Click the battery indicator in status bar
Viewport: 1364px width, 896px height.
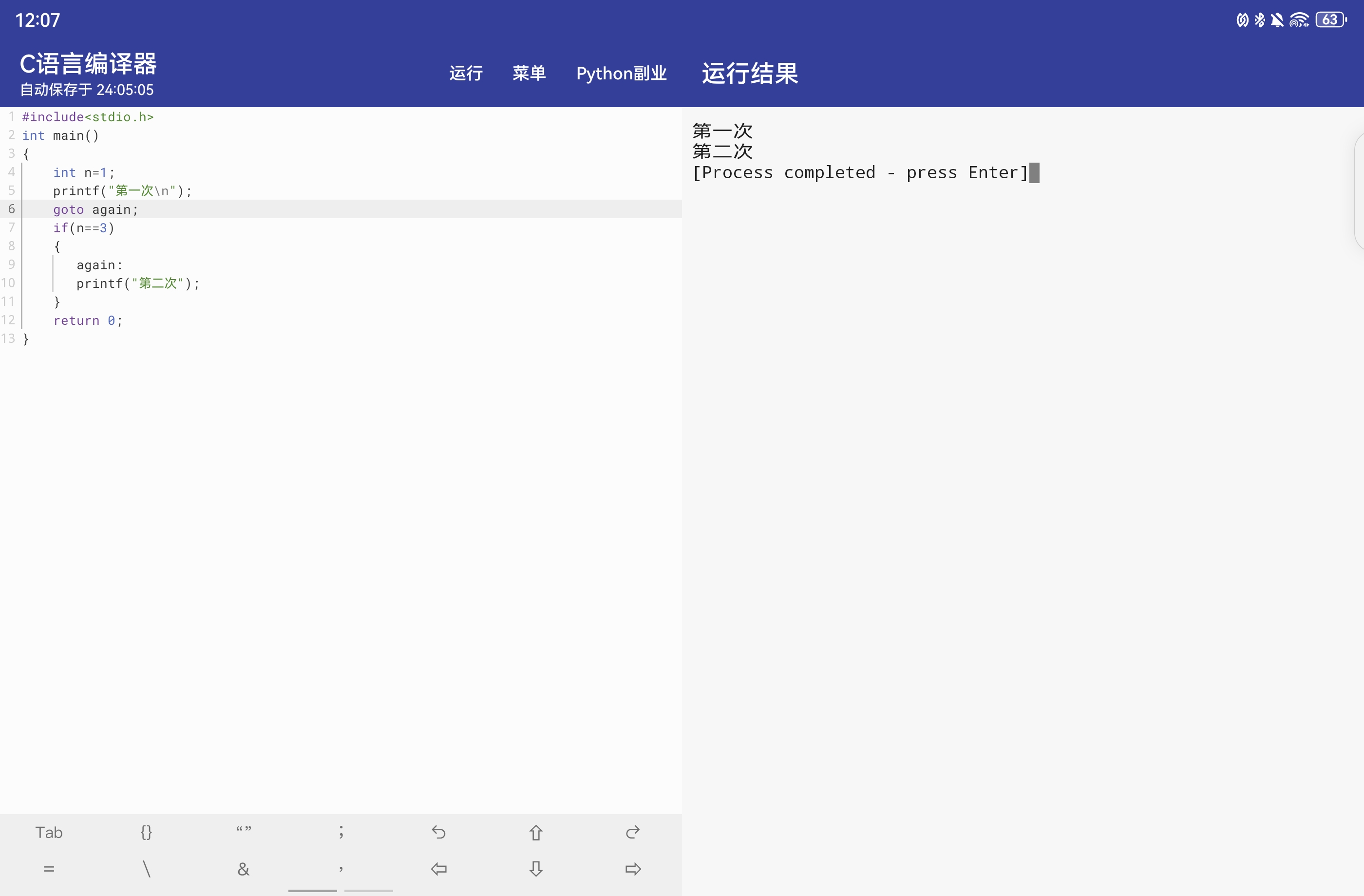coord(1331,20)
